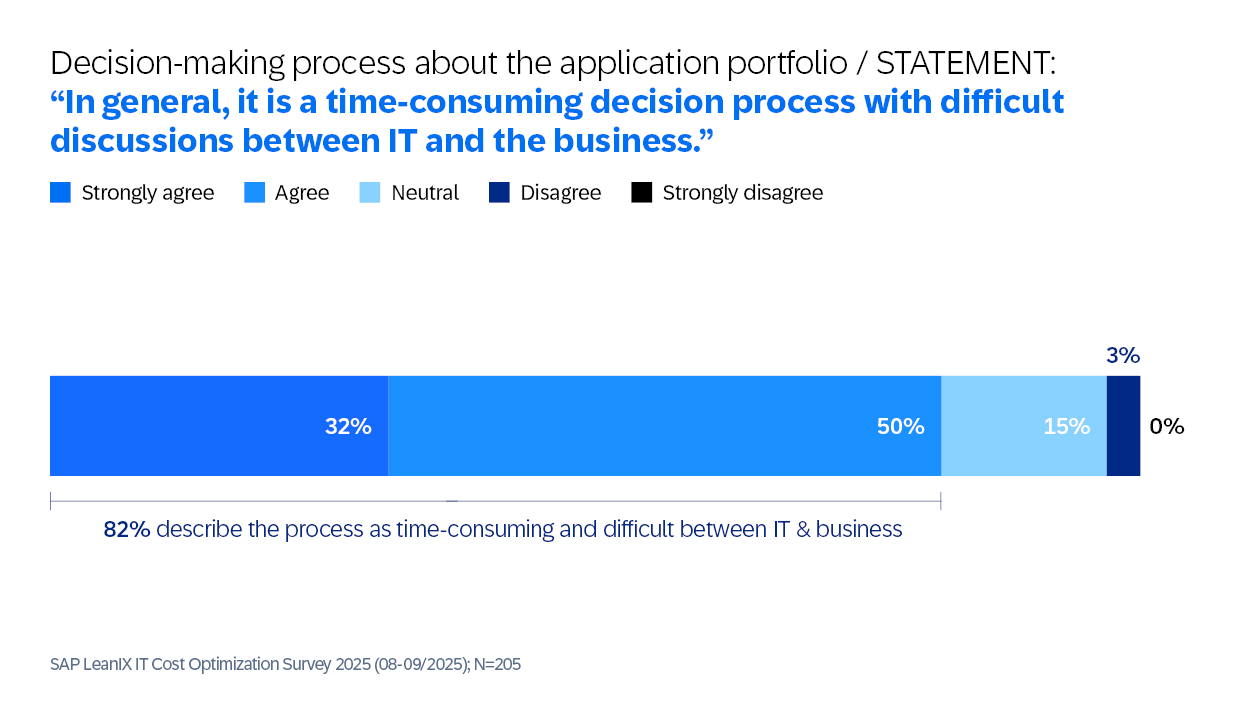Select the Neutral legend color swatch

pos(370,193)
